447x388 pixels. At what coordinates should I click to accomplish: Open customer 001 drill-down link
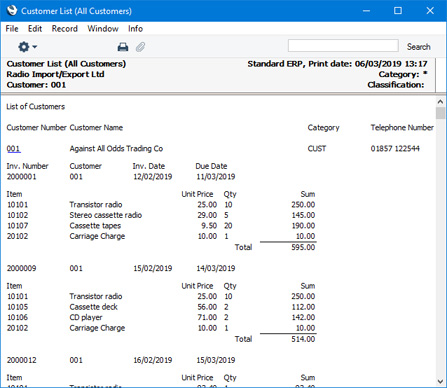point(13,149)
